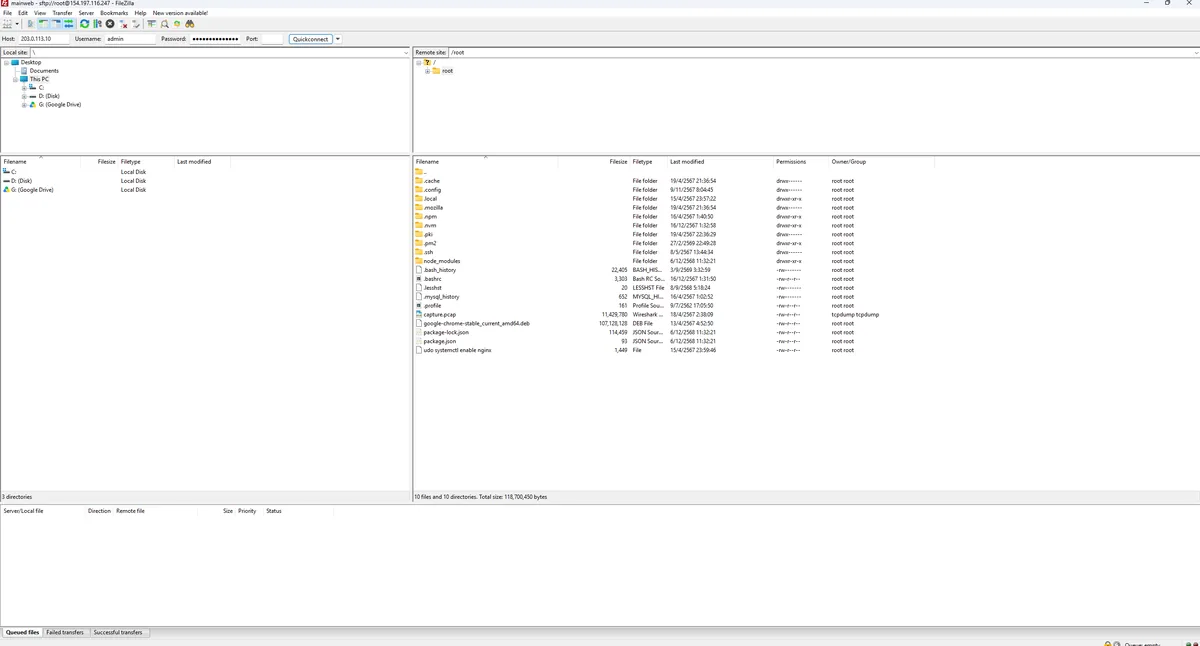Open the Server menu
This screenshot has width=1200, height=646.
click(86, 13)
